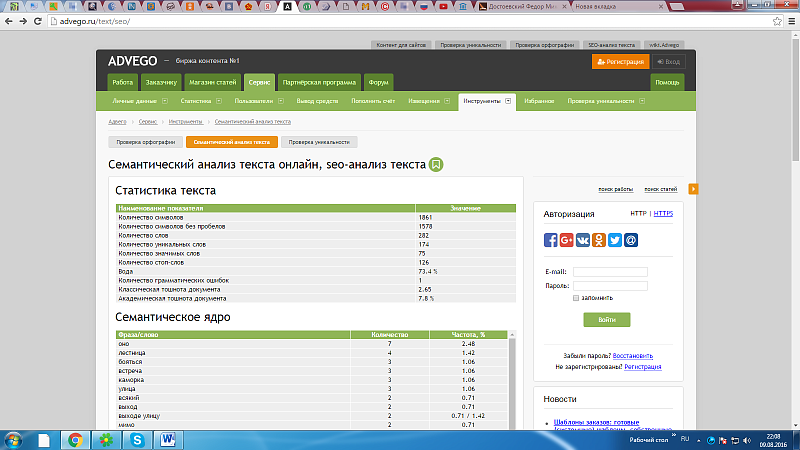The image size is (800, 450).
Task: Expand the Извещения submenu arrow
Action: pyautogui.click(x=447, y=101)
